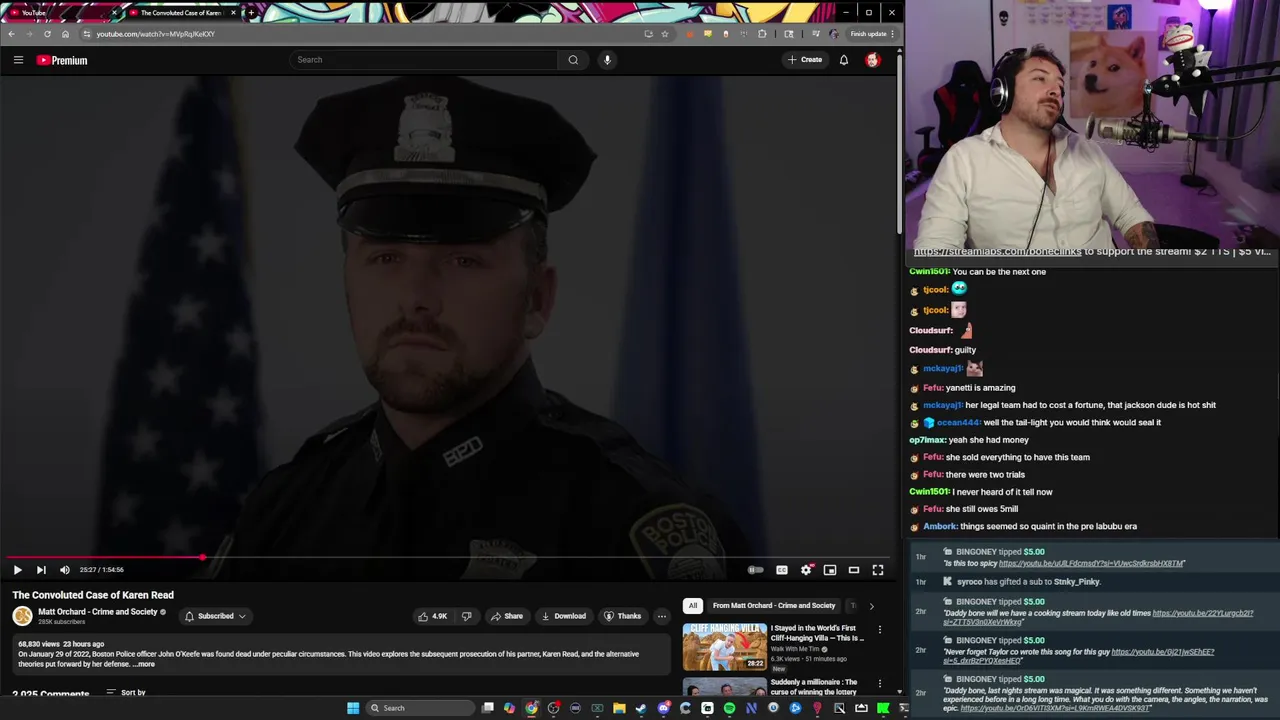
Task: Open Streamlabs donation link under webcam
Action: 997,252
